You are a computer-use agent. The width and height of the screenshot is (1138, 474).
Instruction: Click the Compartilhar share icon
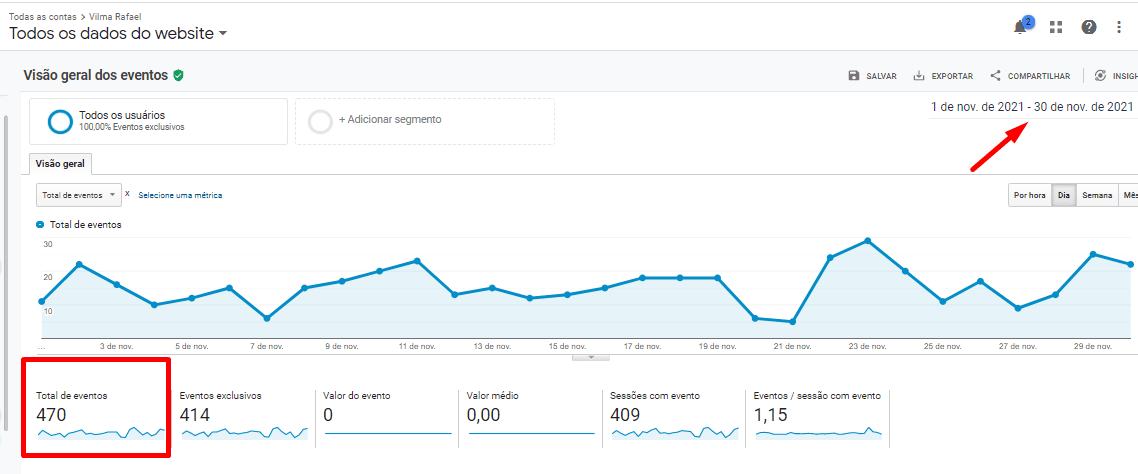click(995, 76)
